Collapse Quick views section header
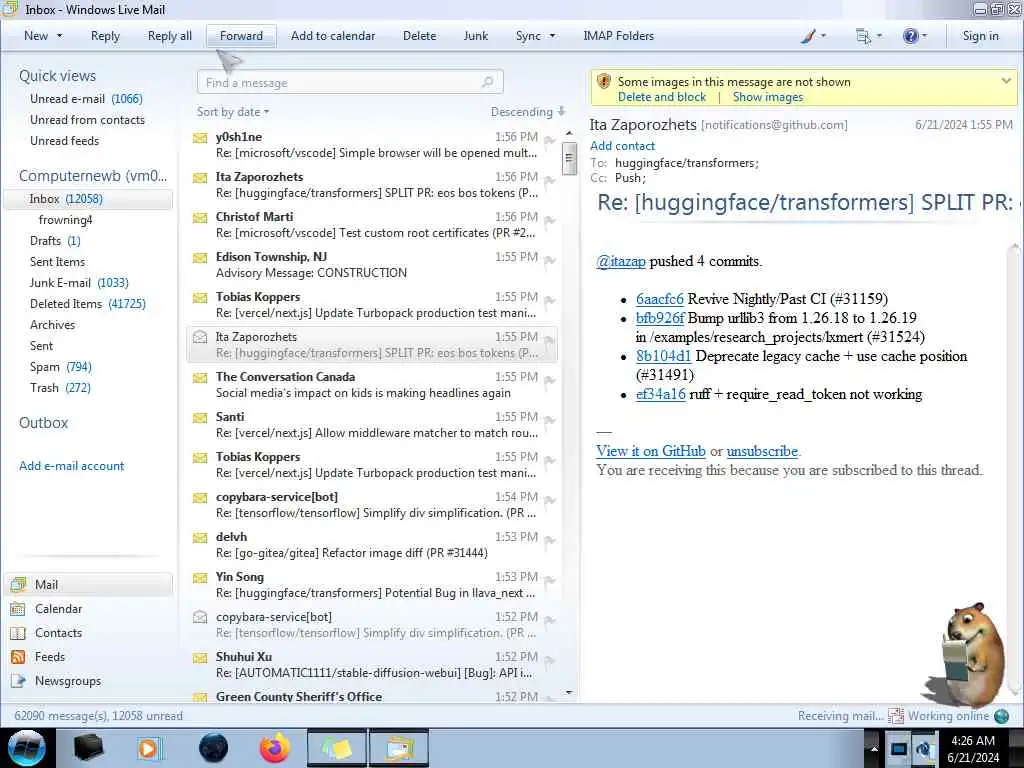The width and height of the screenshot is (1024, 768). click(x=57, y=76)
